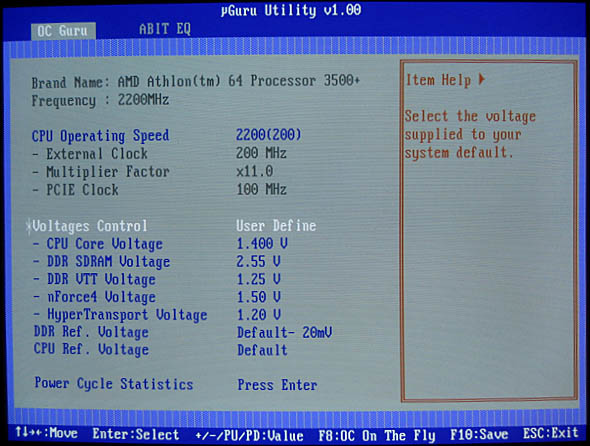The image size is (590, 446).
Task: Click the µGuru Utility v1.00 title
Action: (x=291, y=10)
